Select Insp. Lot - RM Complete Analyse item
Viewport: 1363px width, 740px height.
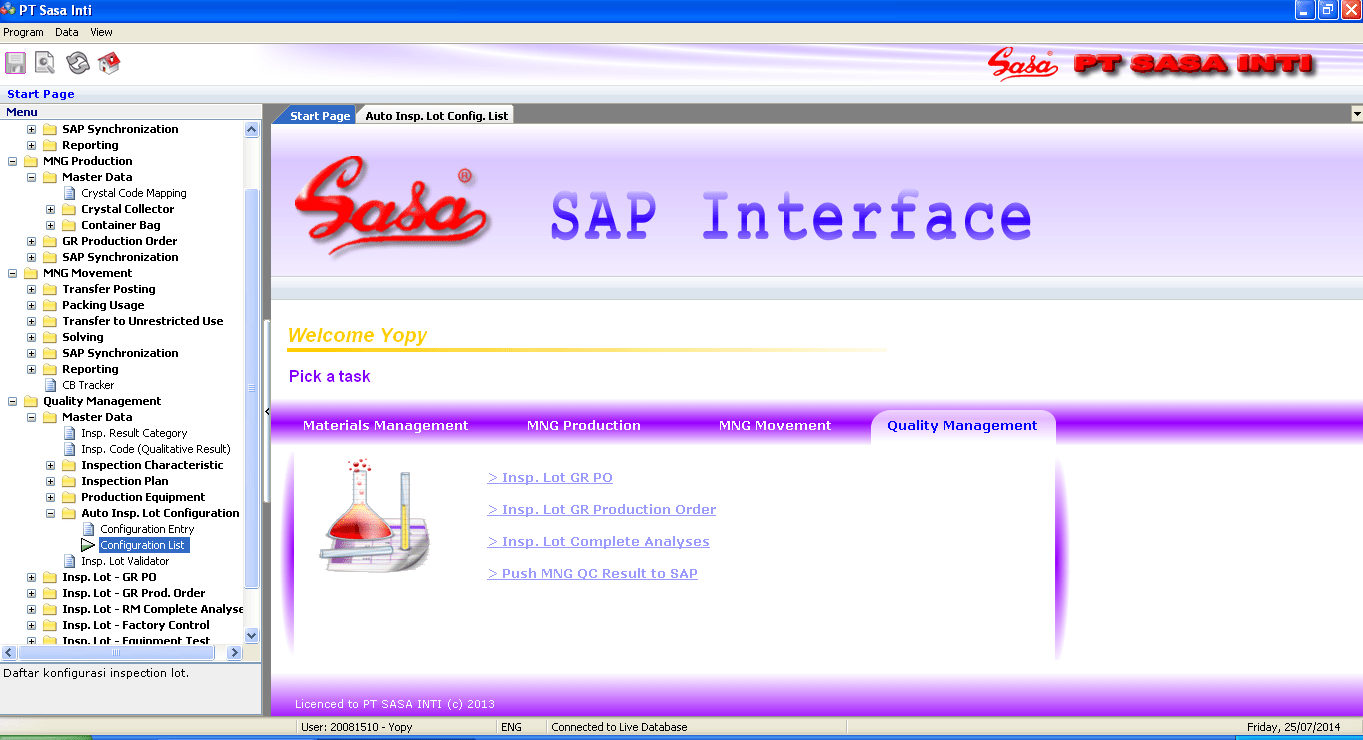click(153, 609)
